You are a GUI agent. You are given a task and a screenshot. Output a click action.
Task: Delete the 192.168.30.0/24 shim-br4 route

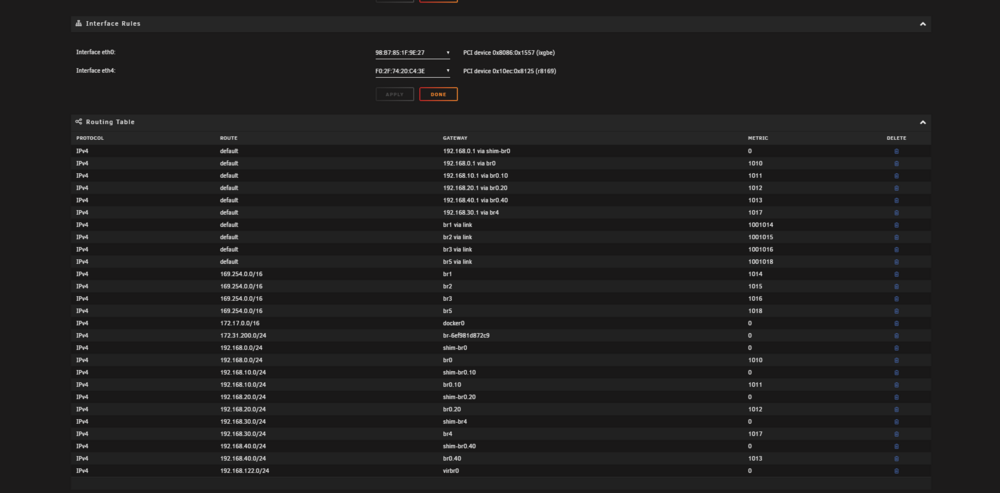click(x=896, y=422)
